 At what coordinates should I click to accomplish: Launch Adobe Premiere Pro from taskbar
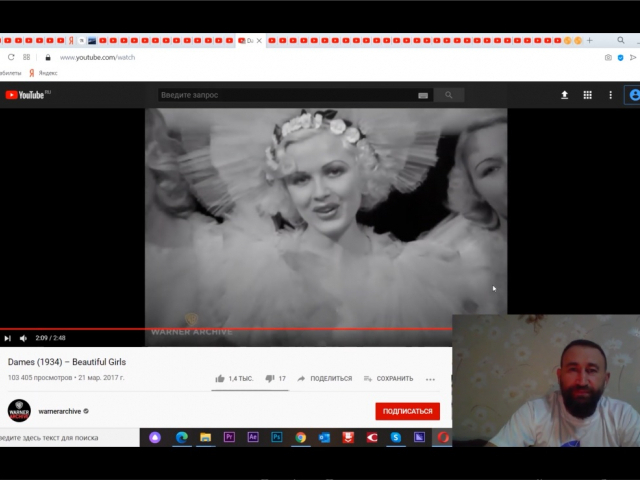(x=229, y=438)
